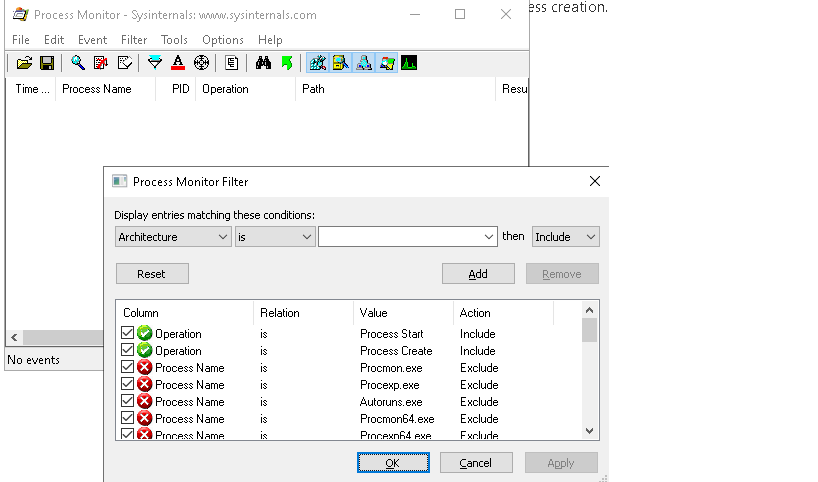This screenshot has height=482, width=818.
Task: Click the Find binoculars icon
Action: (263, 63)
